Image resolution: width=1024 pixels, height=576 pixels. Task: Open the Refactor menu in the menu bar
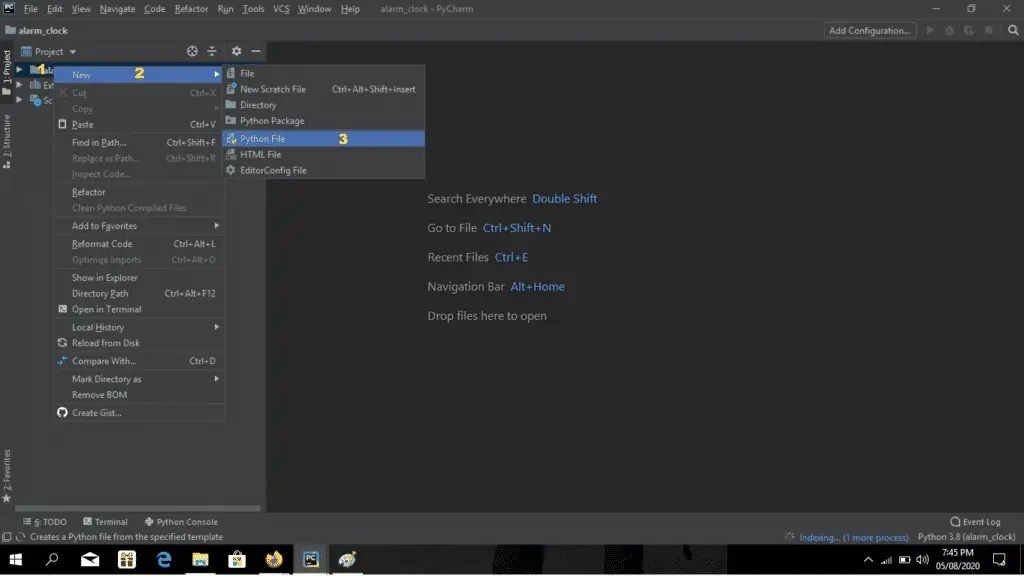(x=191, y=8)
